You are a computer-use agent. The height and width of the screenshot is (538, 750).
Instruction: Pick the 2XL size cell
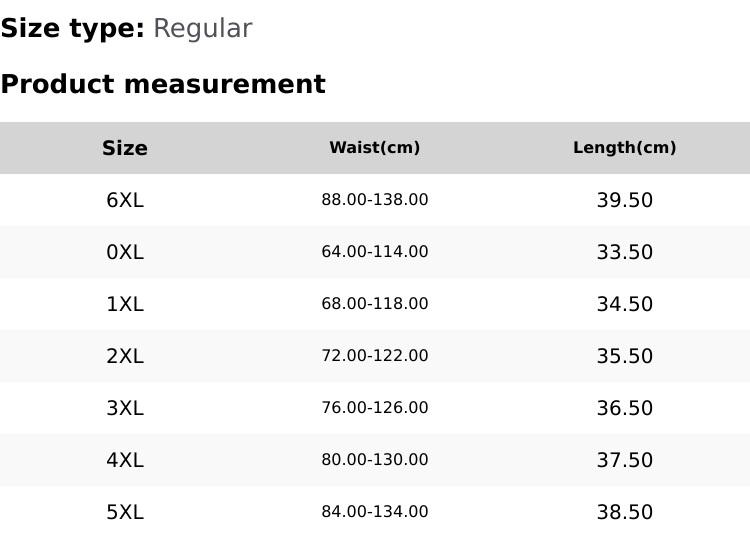[125, 356]
